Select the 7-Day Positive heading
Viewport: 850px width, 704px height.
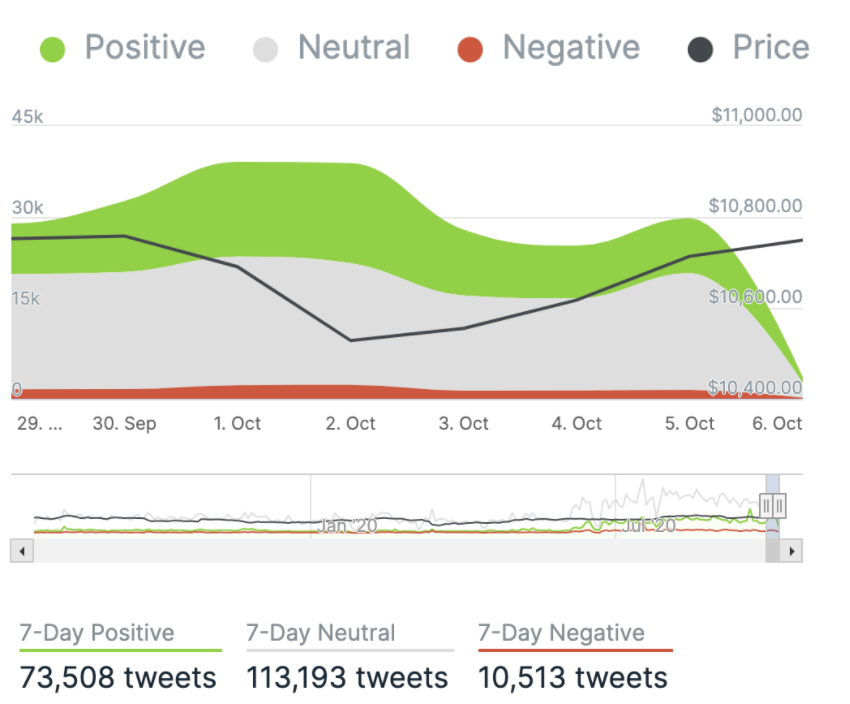97,633
